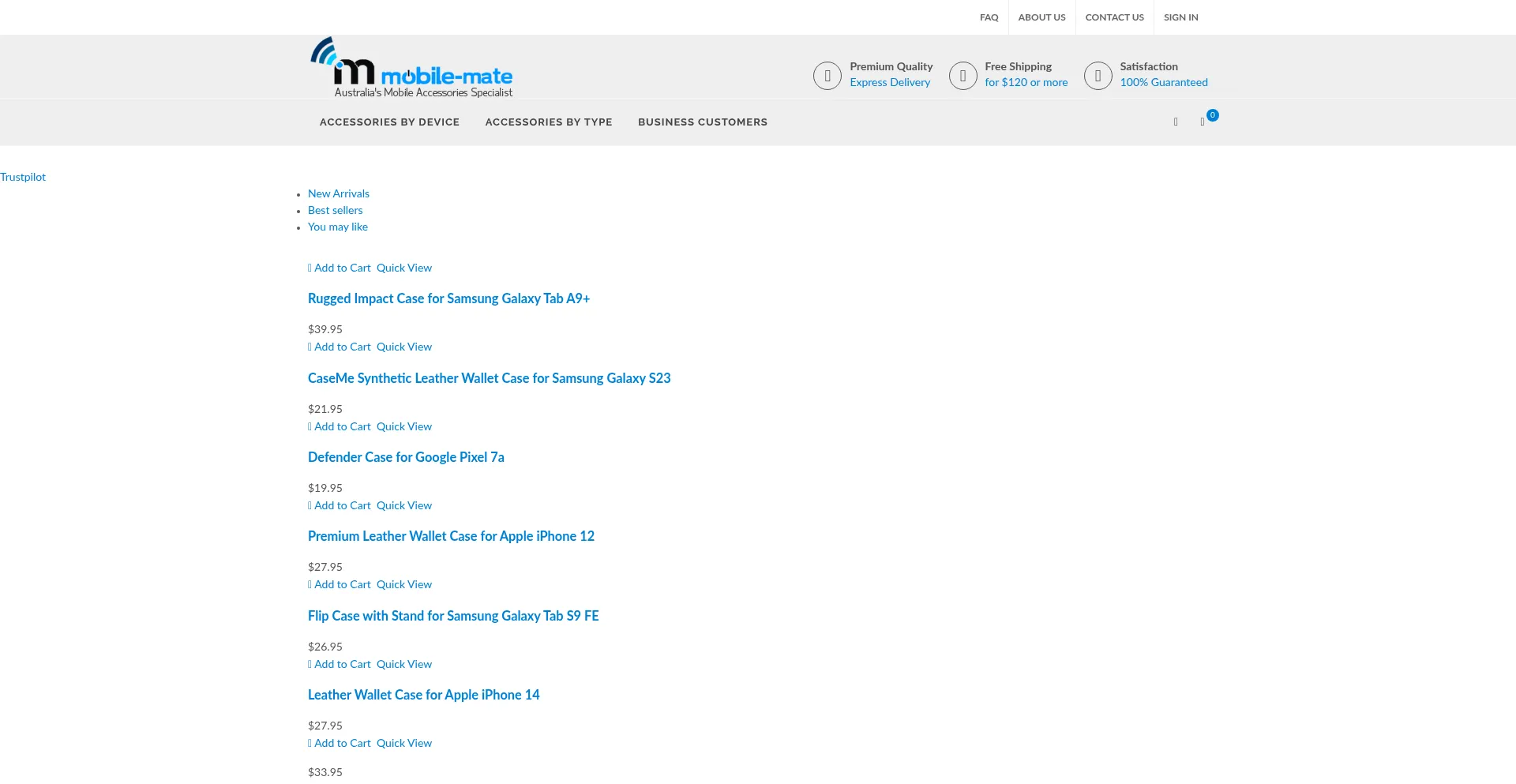
Task: Click the $33.95 price
Action: coord(325,772)
